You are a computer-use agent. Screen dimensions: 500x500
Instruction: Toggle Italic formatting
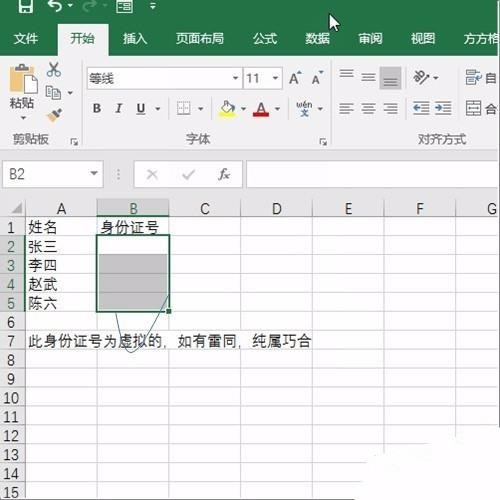(x=119, y=108)
